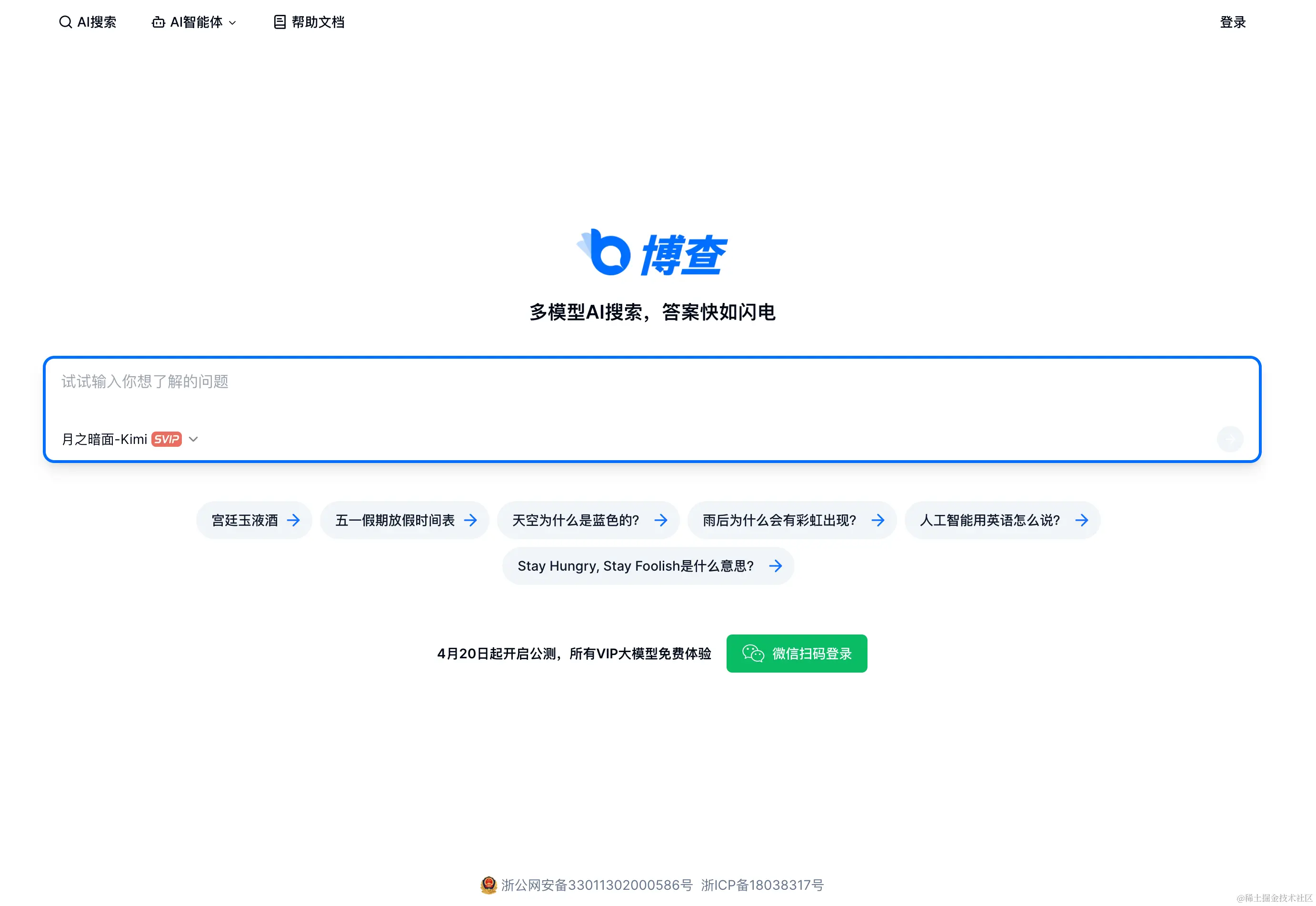Click the AI智能体 robot icon

158,22
